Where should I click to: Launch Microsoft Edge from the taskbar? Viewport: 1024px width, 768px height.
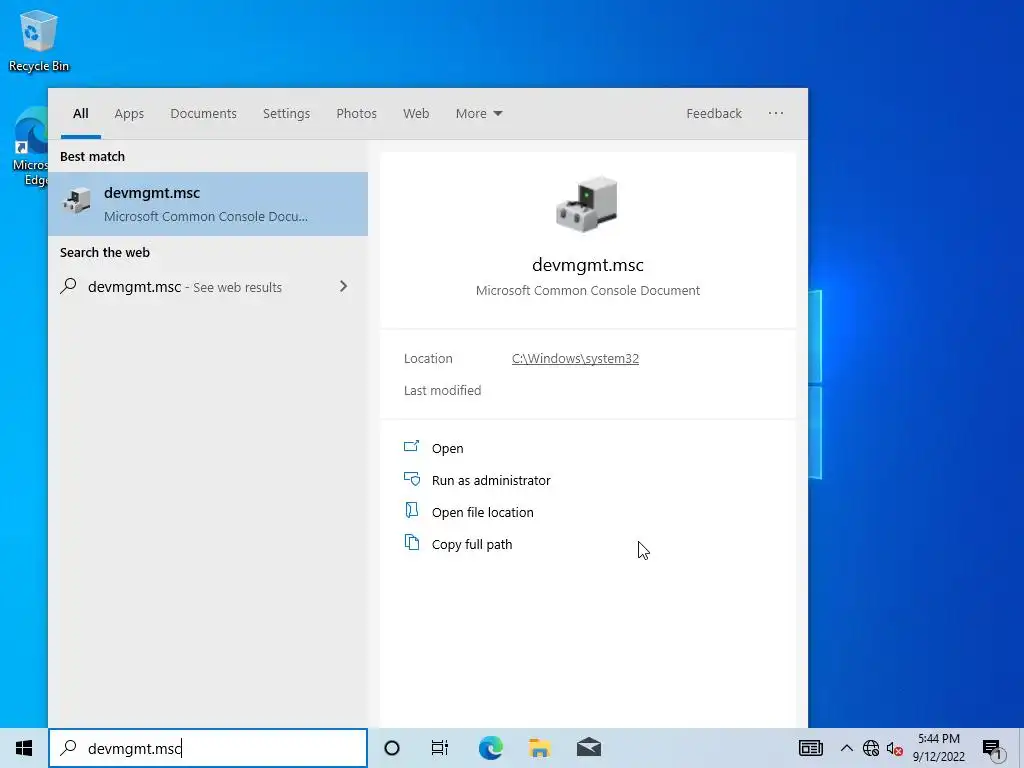pyautogui.click(x=490, y=748)
